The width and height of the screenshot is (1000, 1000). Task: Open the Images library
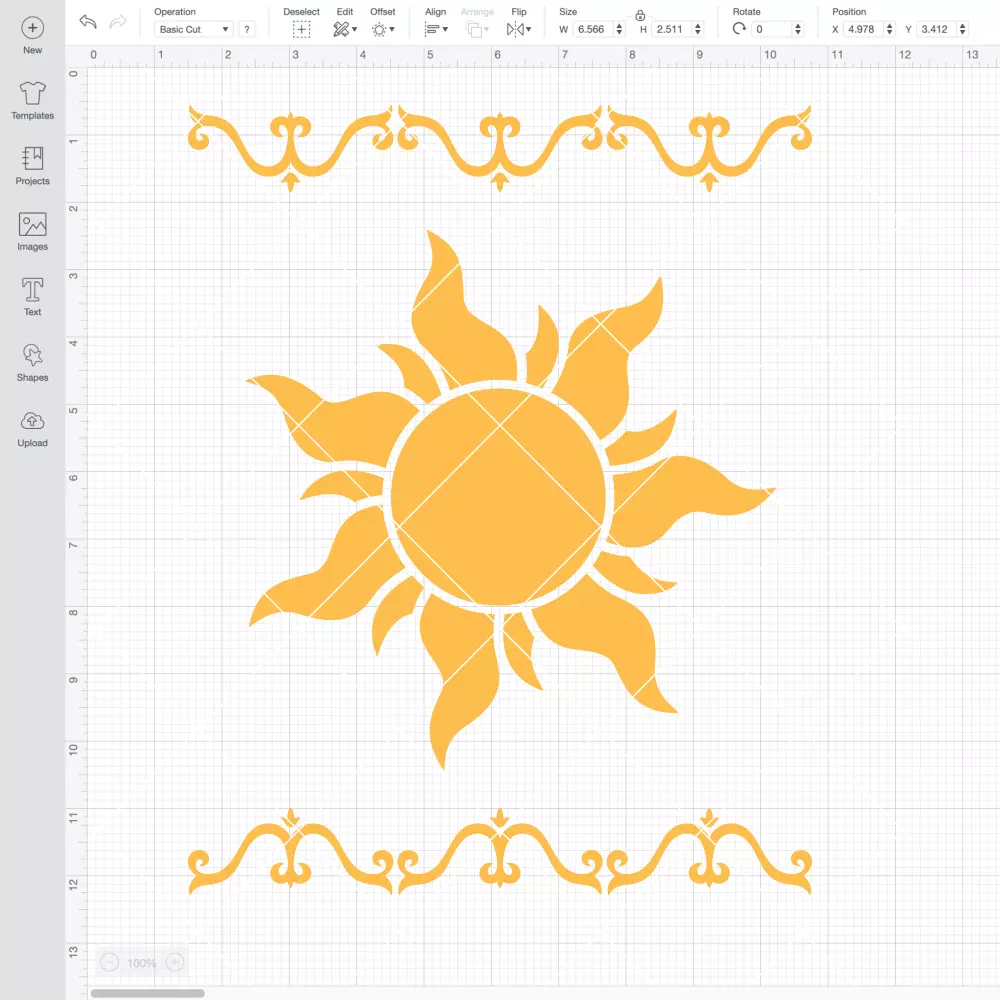coord(33,232)
